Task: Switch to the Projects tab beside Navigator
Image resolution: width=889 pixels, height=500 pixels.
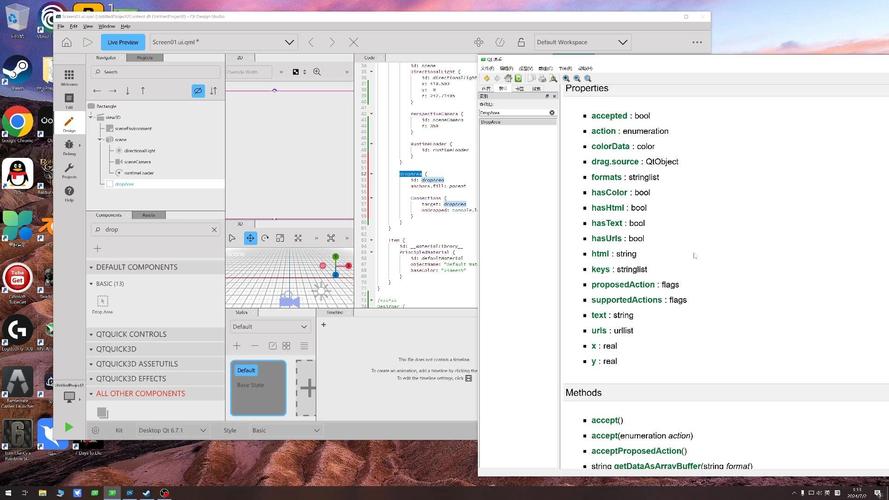Action: click(145, 58)
